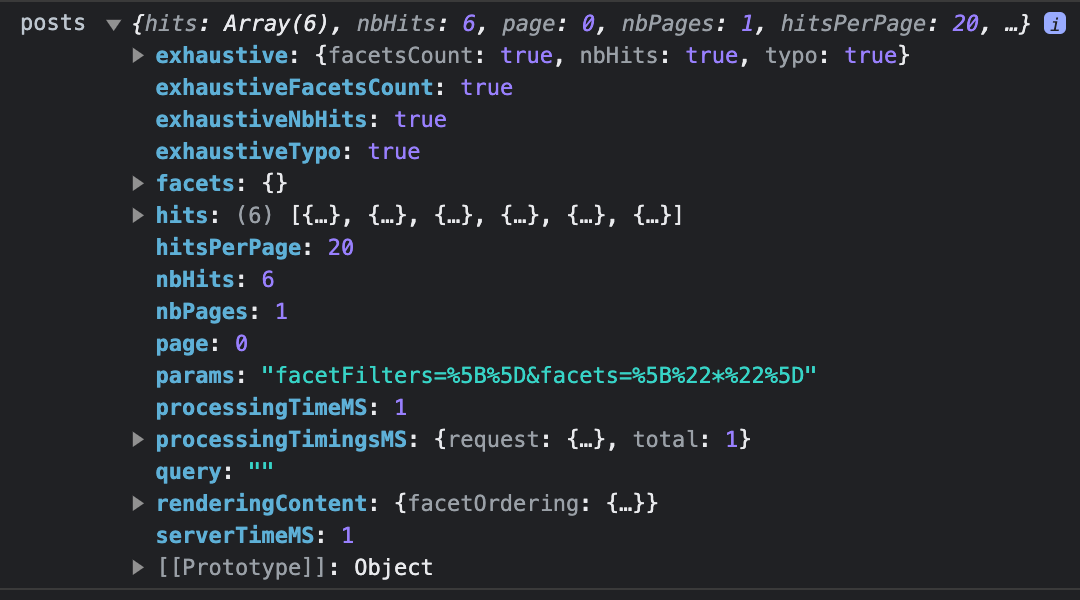
Task: Select the exhaustiveFacetsCount property
Action: point(294,87)
